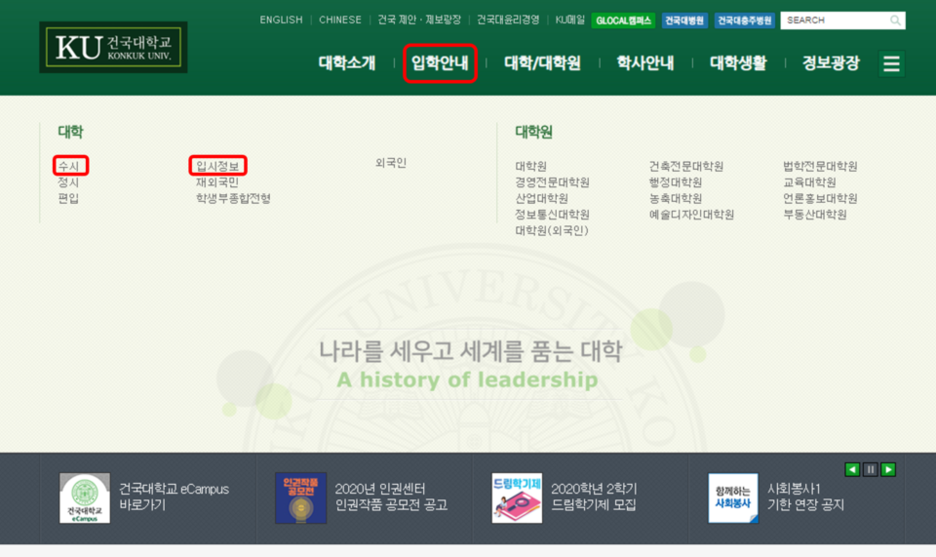This screenshot has height=557, width=936.
Task: Open the 대학소개 main menu
Action: [x=347, y=63]
